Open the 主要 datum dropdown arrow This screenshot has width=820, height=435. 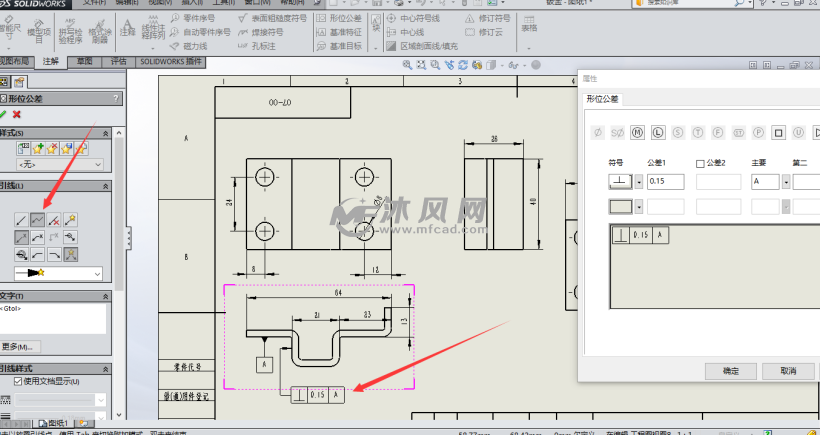(786, 182)
